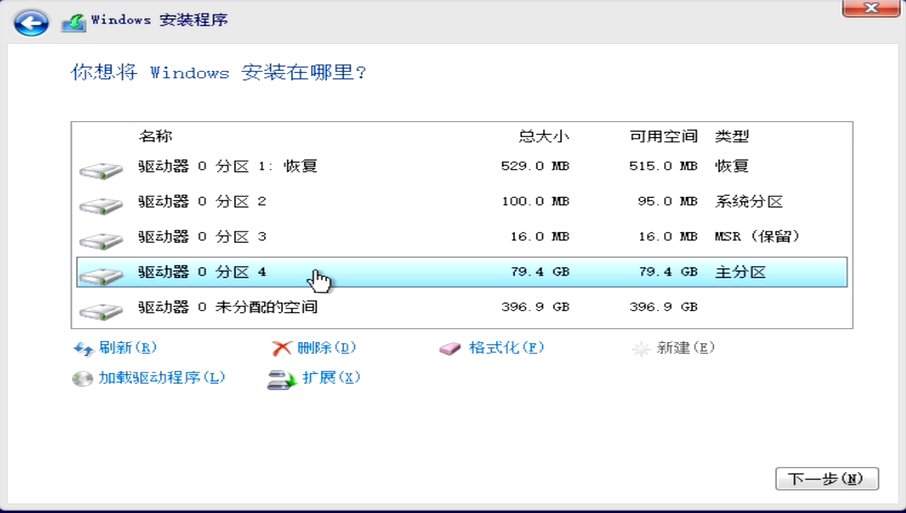Click the 总大小 column header
This screenshot has height=513, width=906.
pos(544,136)
